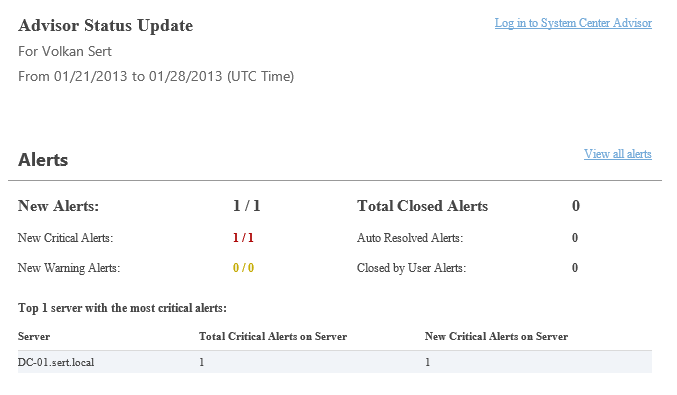Click the Total Closed Alerts label

[422, 206]
